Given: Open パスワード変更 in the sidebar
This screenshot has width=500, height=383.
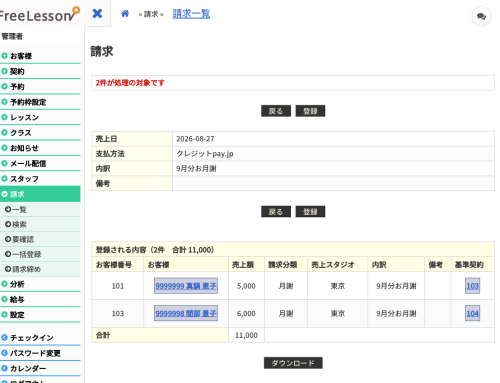Looking at the screenshot, I should tap(40, 353).
